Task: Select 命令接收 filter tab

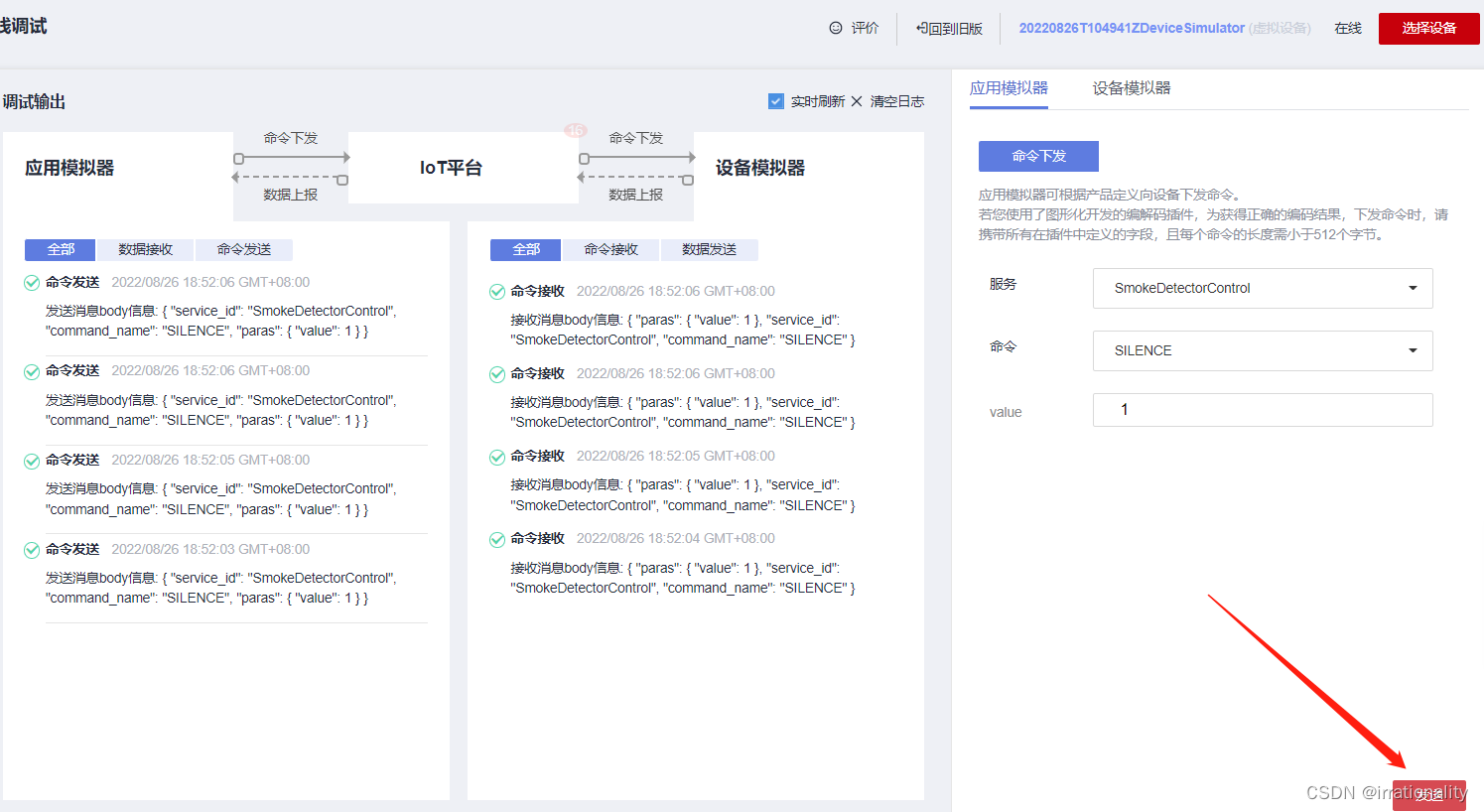Action: tap(610, 249)
